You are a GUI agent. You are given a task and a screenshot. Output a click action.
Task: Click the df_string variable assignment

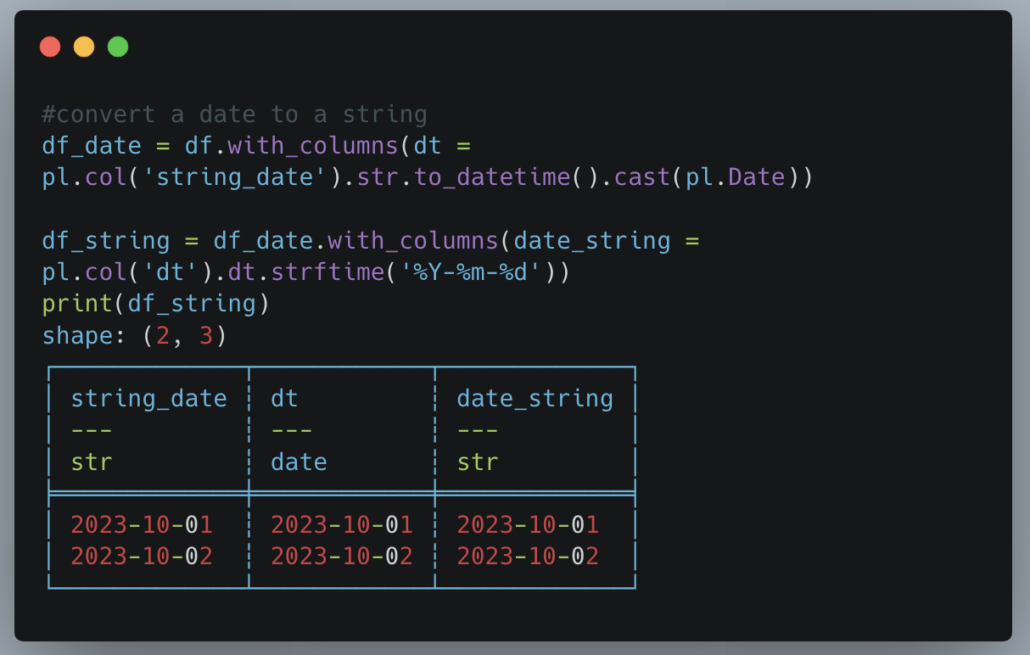coord(106,241)
